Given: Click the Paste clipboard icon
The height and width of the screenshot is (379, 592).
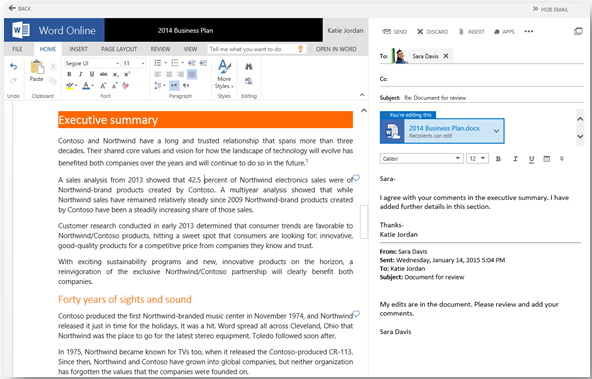Looking at the screenshot, I should click(37, 67).
